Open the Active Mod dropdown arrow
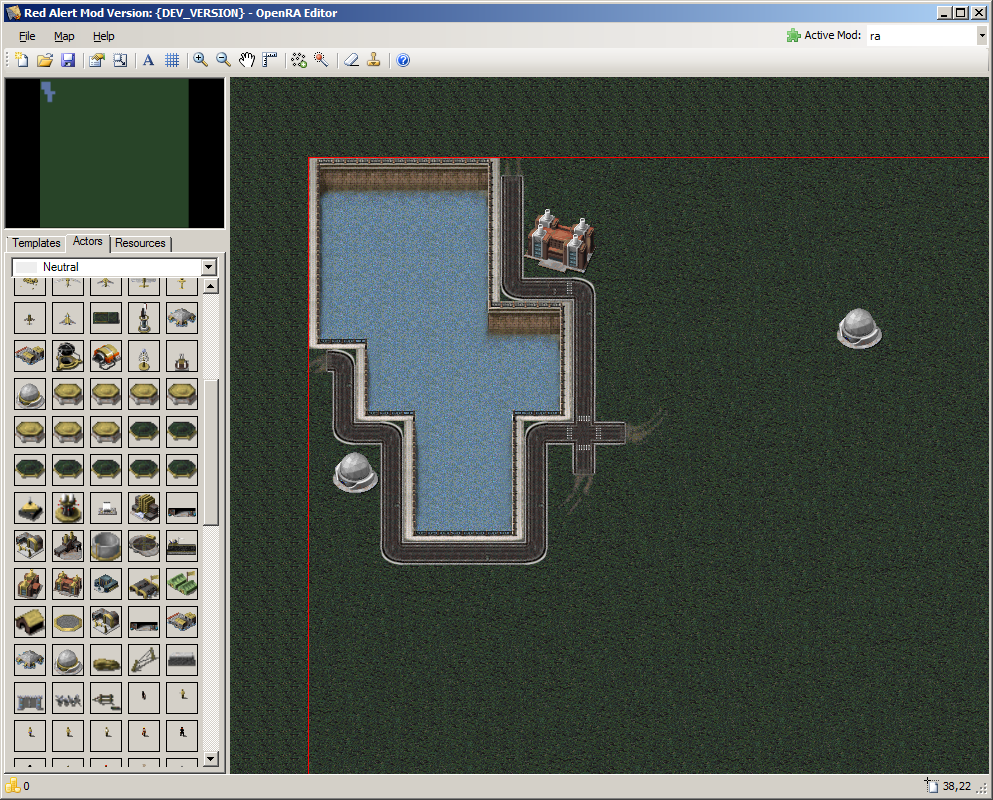This screenshot has width=993, height=800. pos(982,35)
